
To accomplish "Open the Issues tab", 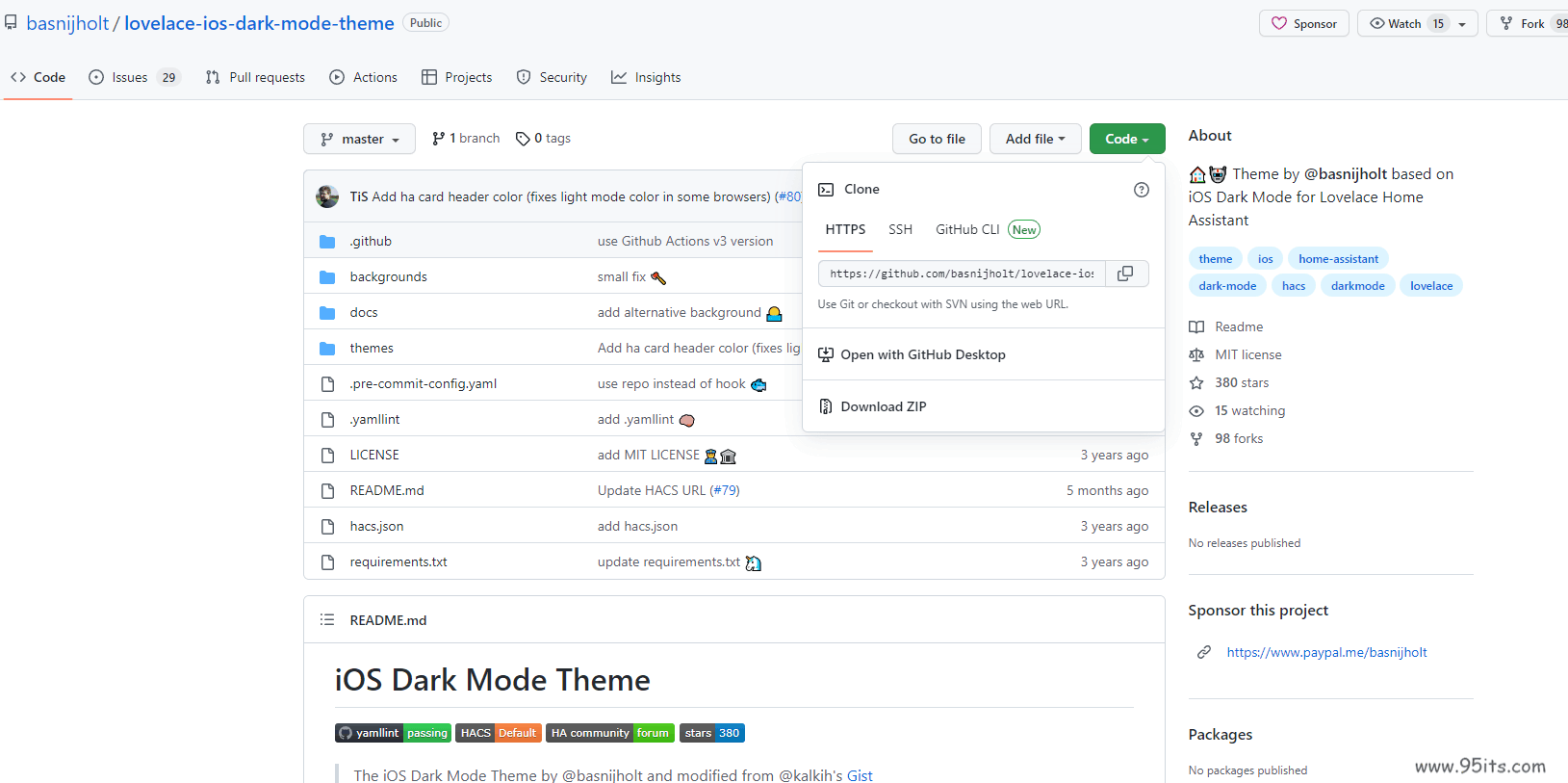I will tap(134, 77).
